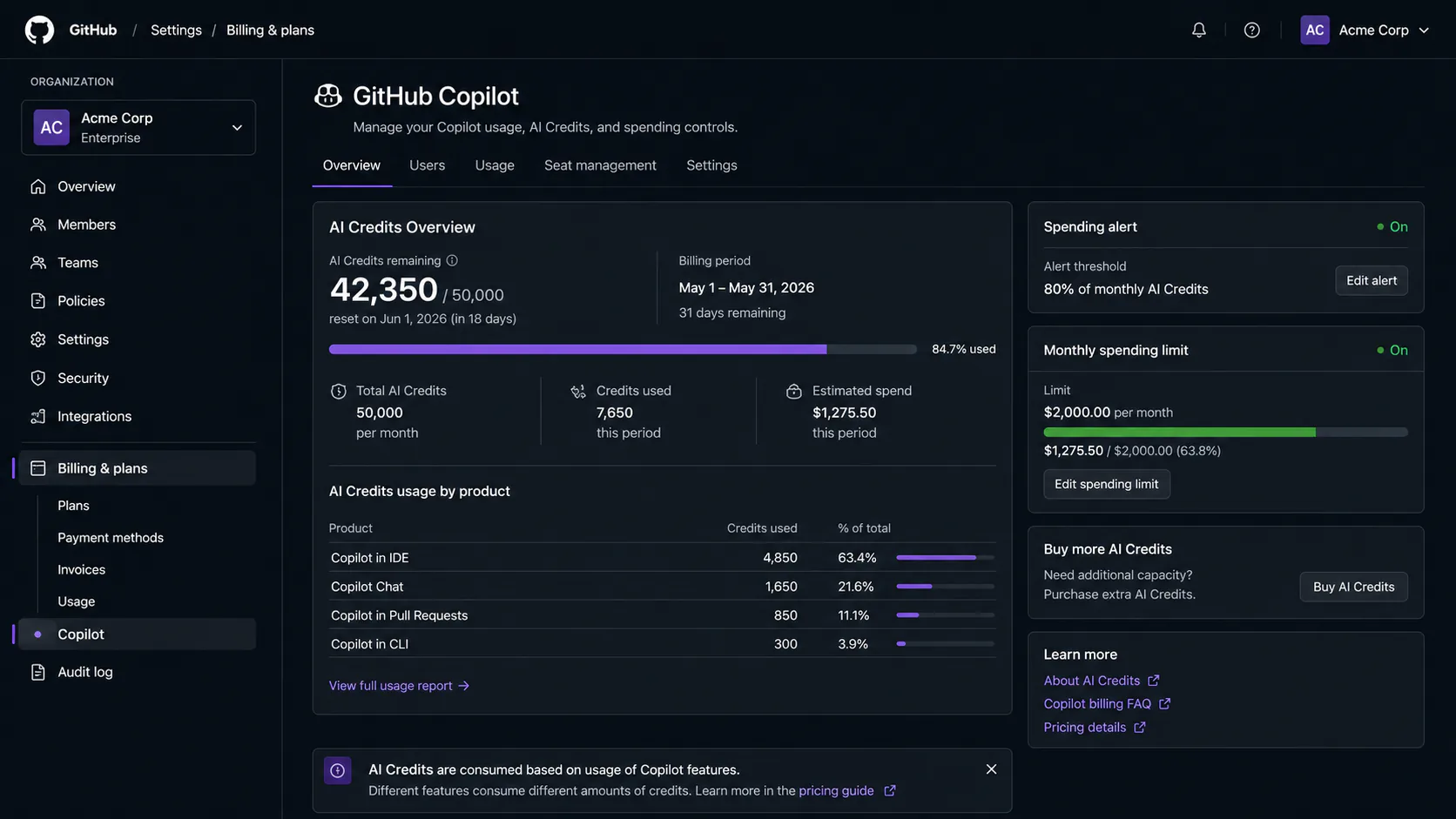Open Plans under Billing & plans
Viewport: 1456px width, 819px height.
click(x=73, y=506)
